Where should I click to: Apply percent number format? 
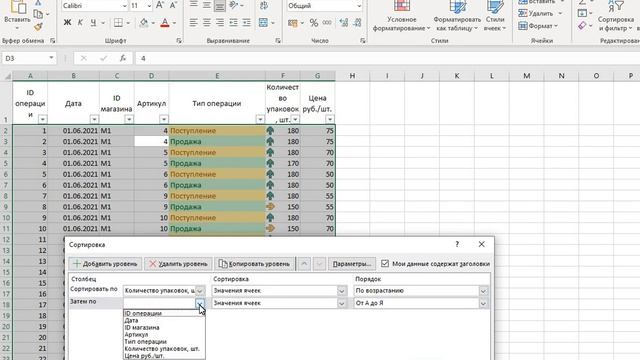coord(313,23)
